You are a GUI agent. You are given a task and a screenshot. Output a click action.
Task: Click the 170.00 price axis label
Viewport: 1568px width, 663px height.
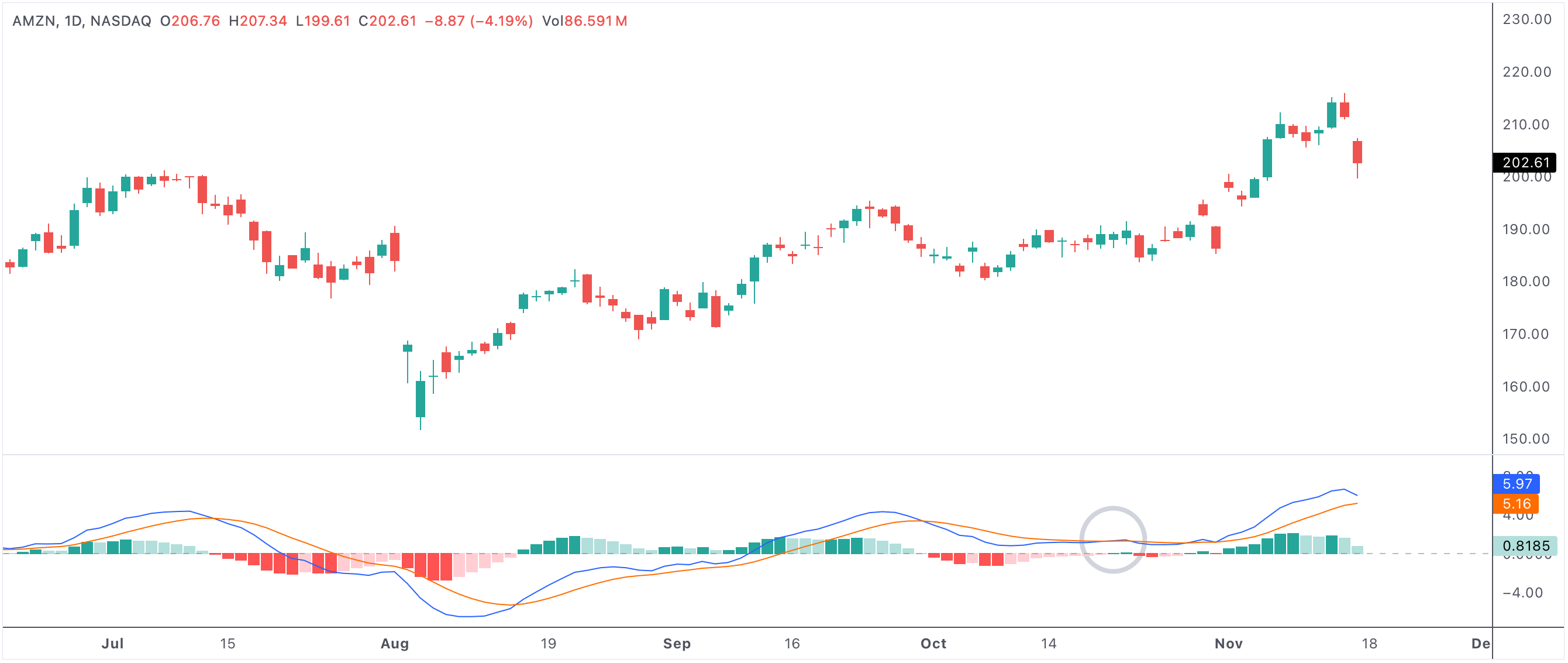pos(1525,334)
